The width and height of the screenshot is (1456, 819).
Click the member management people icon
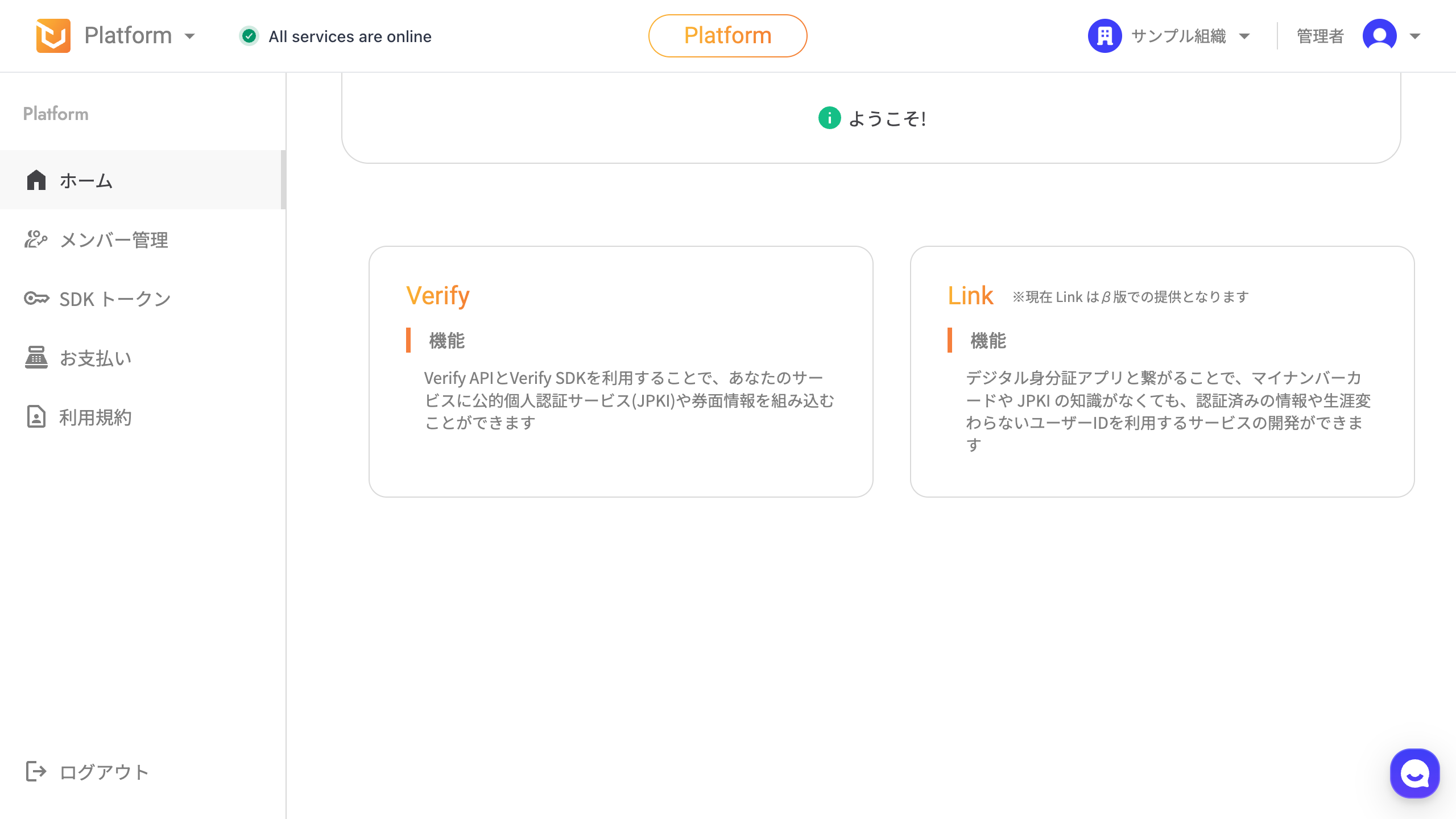point(35,239)
